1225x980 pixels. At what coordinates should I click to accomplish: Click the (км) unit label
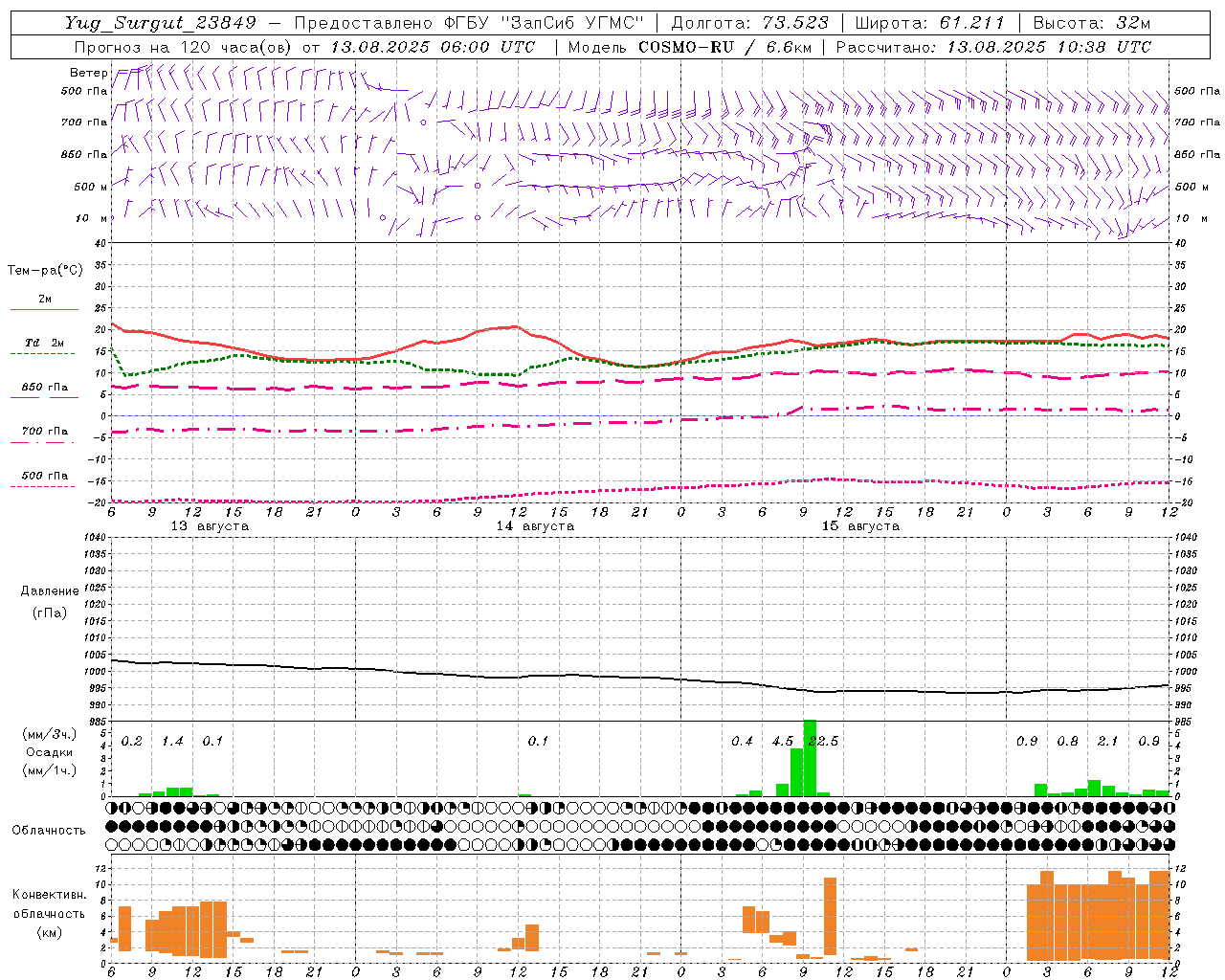click(50, 933)
